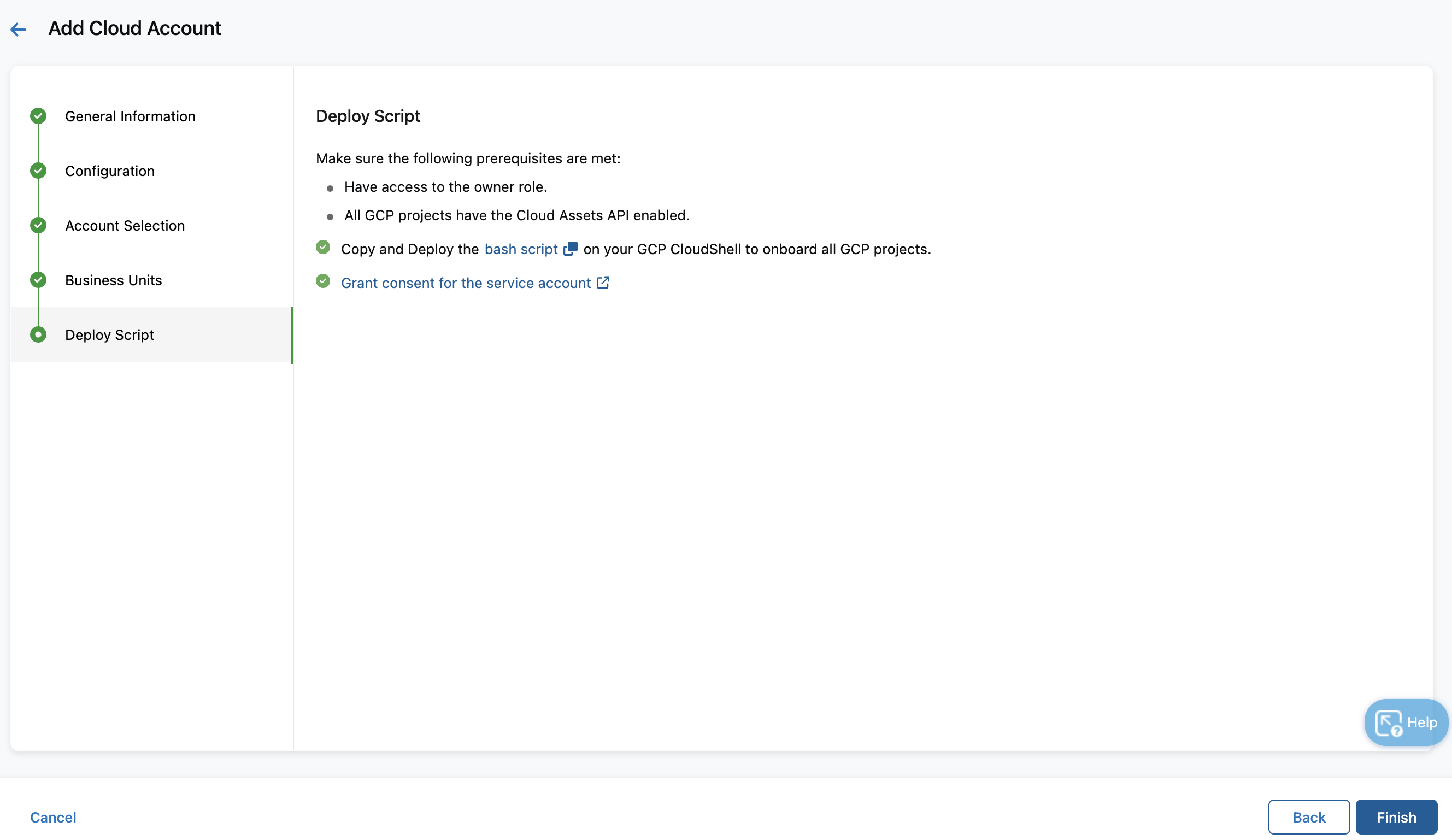
Task: Click the checkmark circle on Business Units step
Action: pyautogui.click(x=38, y=280)
